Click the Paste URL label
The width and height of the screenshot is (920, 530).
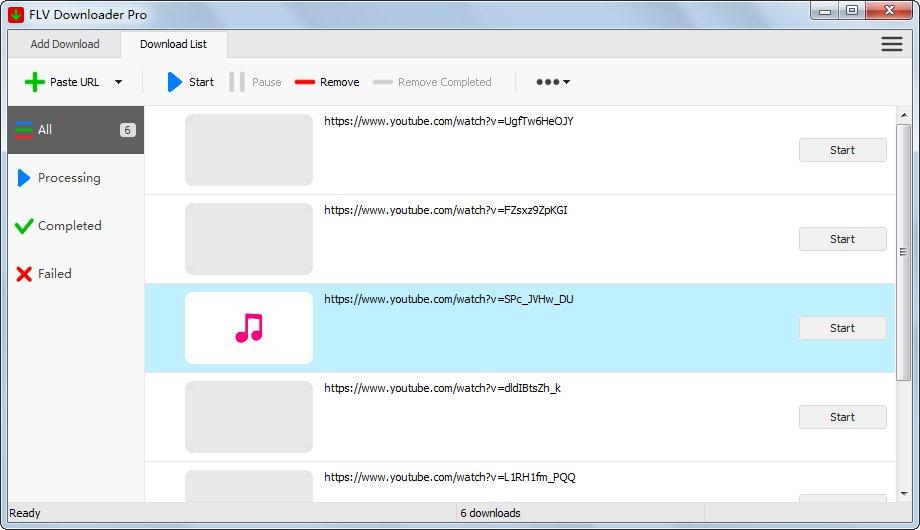pos(75,82)
